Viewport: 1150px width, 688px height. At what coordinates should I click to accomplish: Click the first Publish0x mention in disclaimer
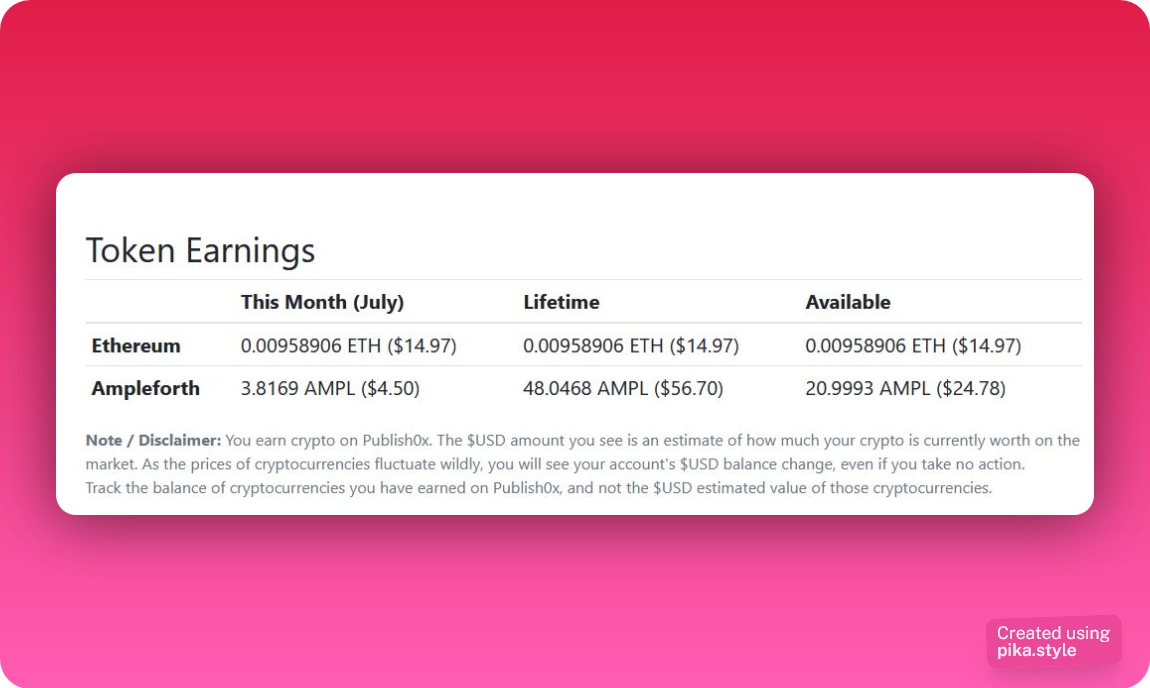[397, 440]
